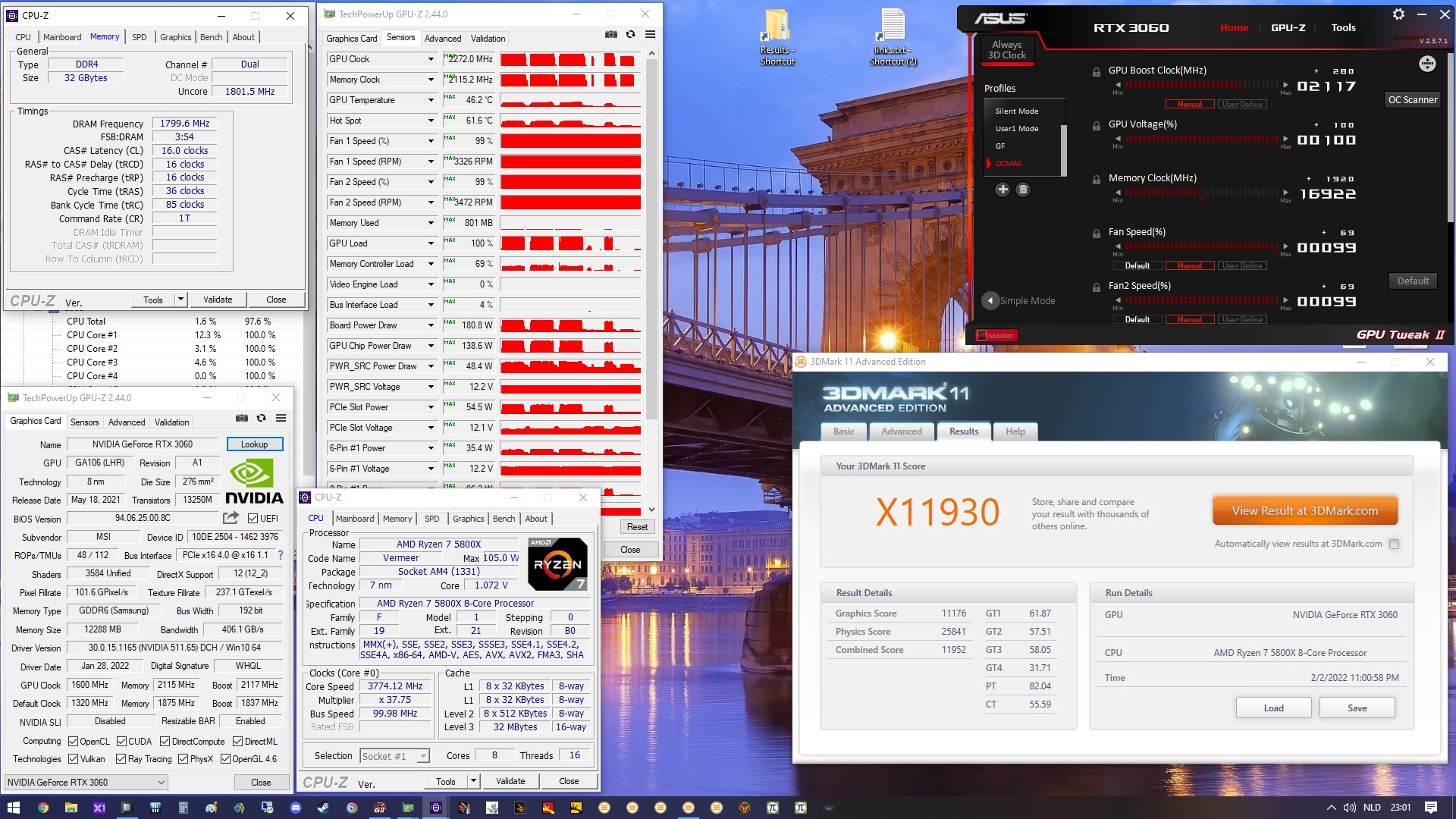Open Tools menu in GPU Tweak
Screen dimensions: 1456x819
[1343, 27]
